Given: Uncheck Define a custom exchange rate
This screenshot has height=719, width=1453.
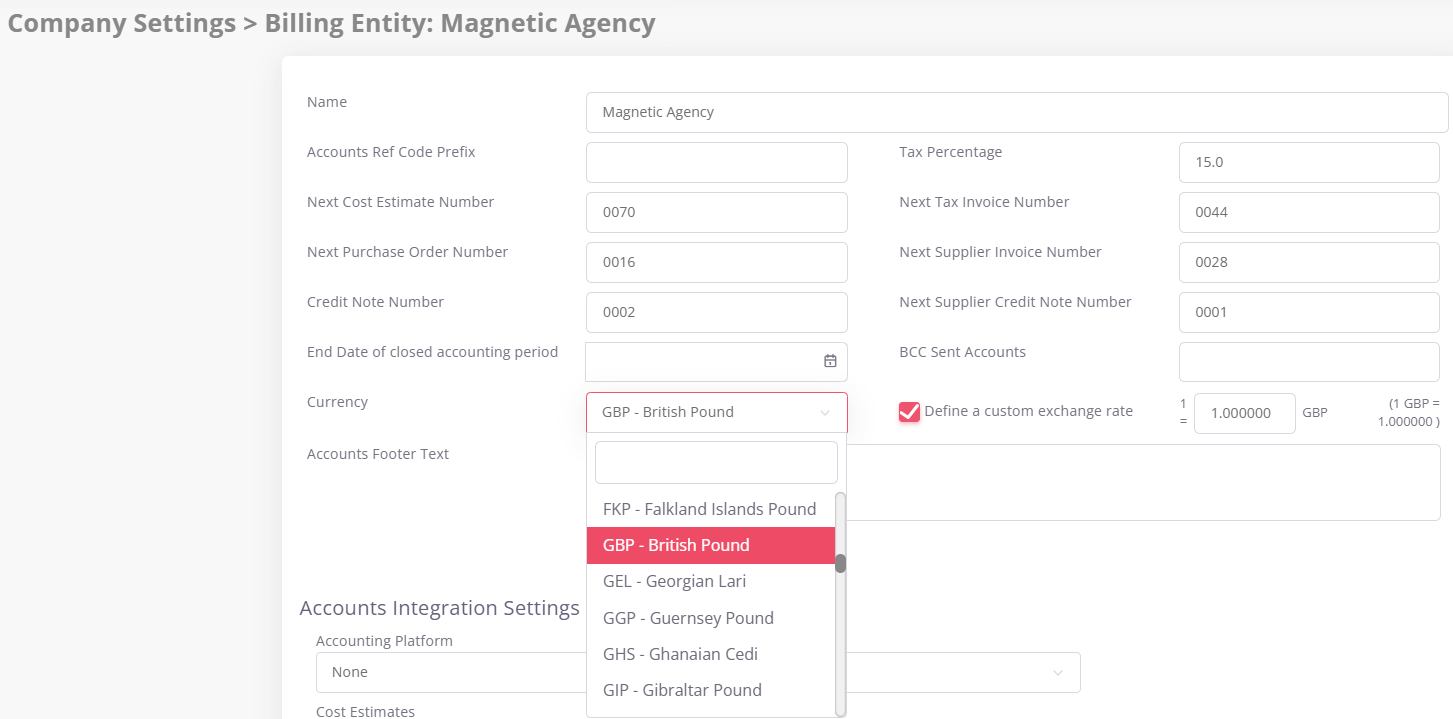Looking at the screenshot, I should click(x=909, y=411).
